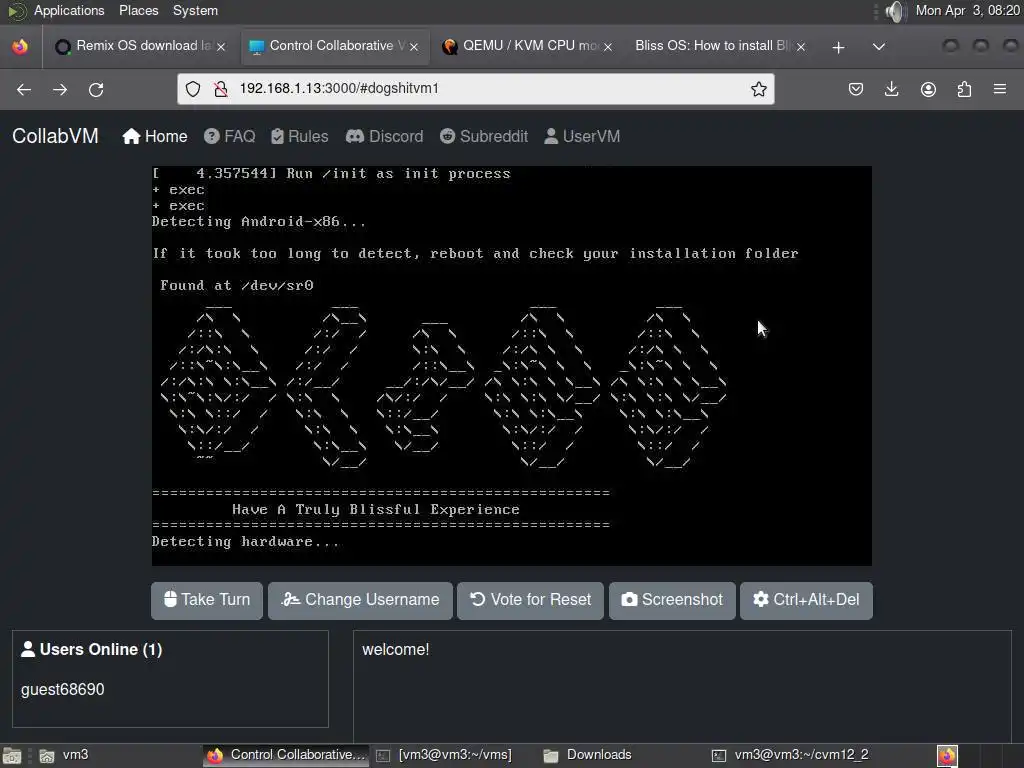Click the Users Online (1) heading
This screenshot has height=768, width=1024.
click(x=91, y=649)
